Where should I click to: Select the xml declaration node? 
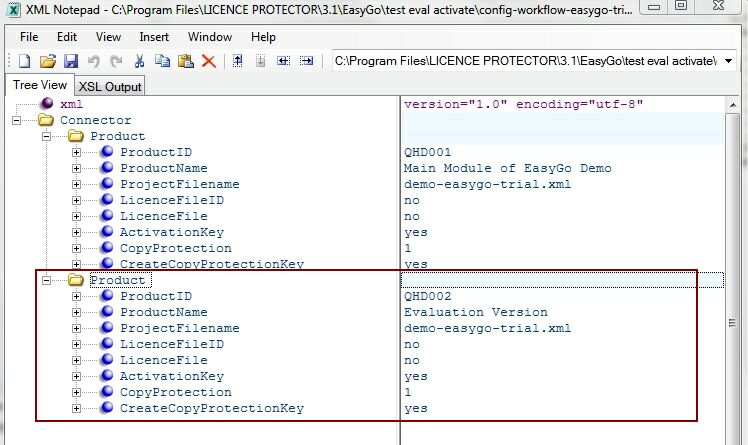71,104
